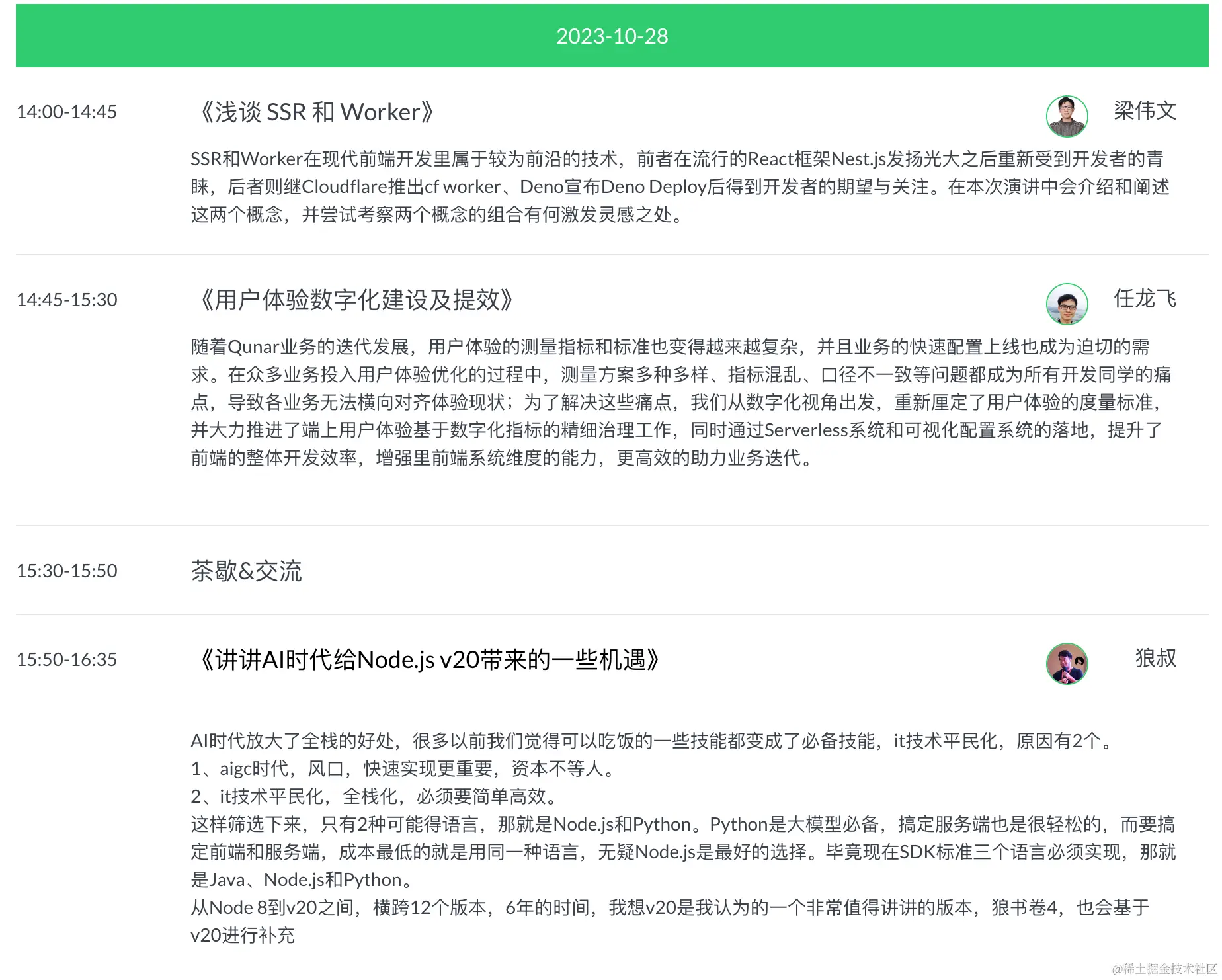Click last line 'v20进行补充'
This screenshot has height=980, width=1222.
point(243,935)
